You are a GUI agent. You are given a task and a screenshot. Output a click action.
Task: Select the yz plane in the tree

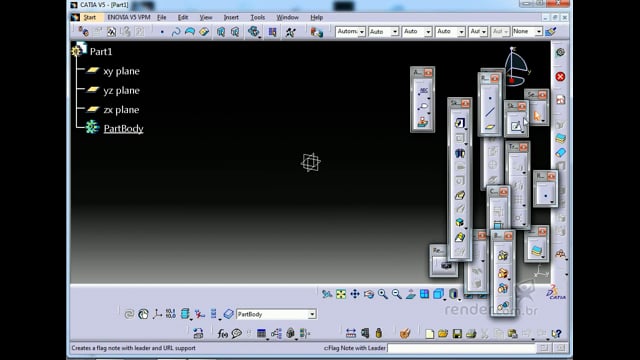point(121,90)
